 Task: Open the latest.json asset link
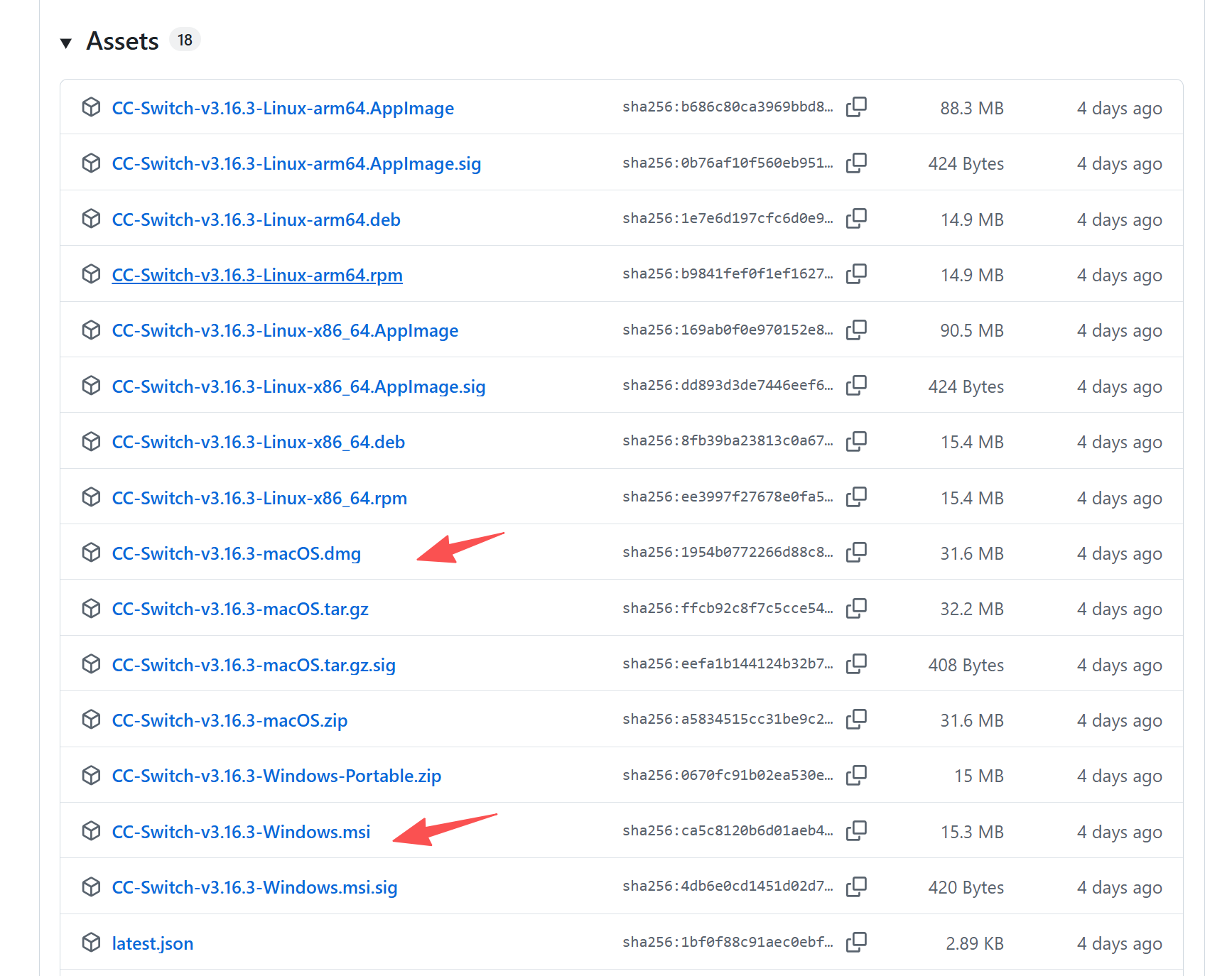(153, 943)
